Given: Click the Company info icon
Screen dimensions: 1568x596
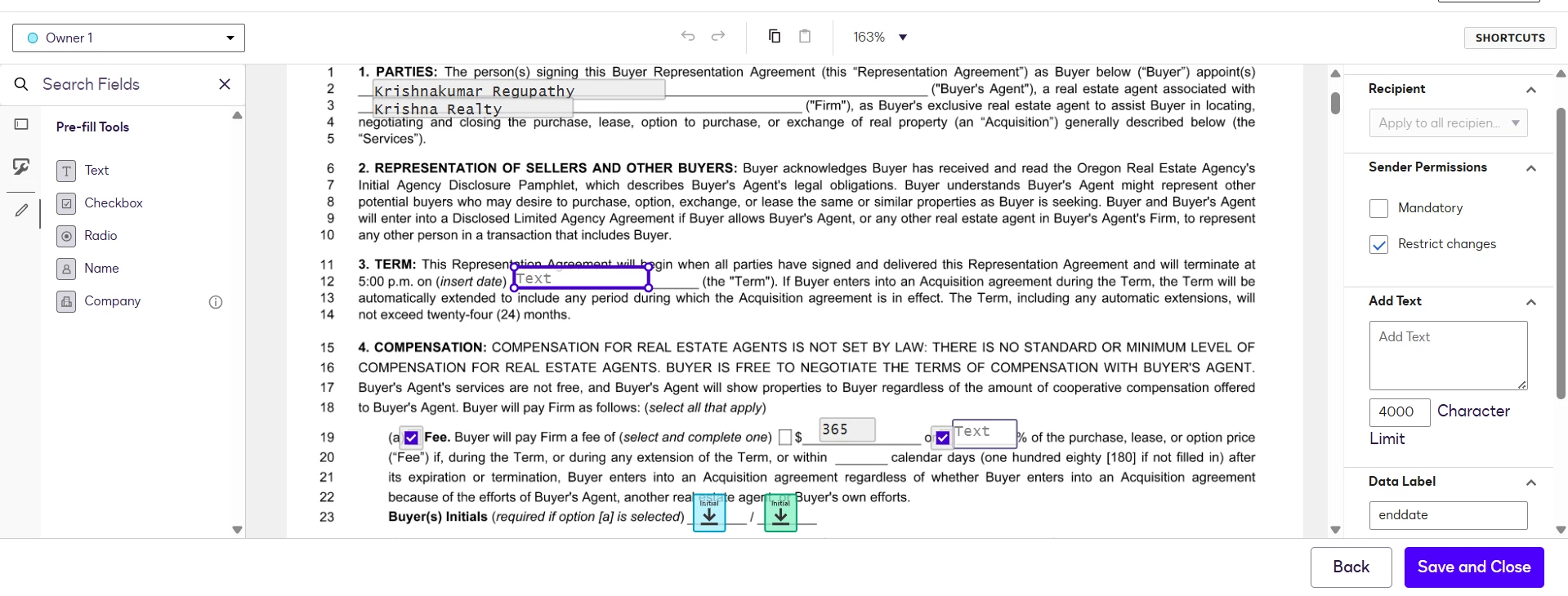Looking at the screenshot, I should [216, 302].
